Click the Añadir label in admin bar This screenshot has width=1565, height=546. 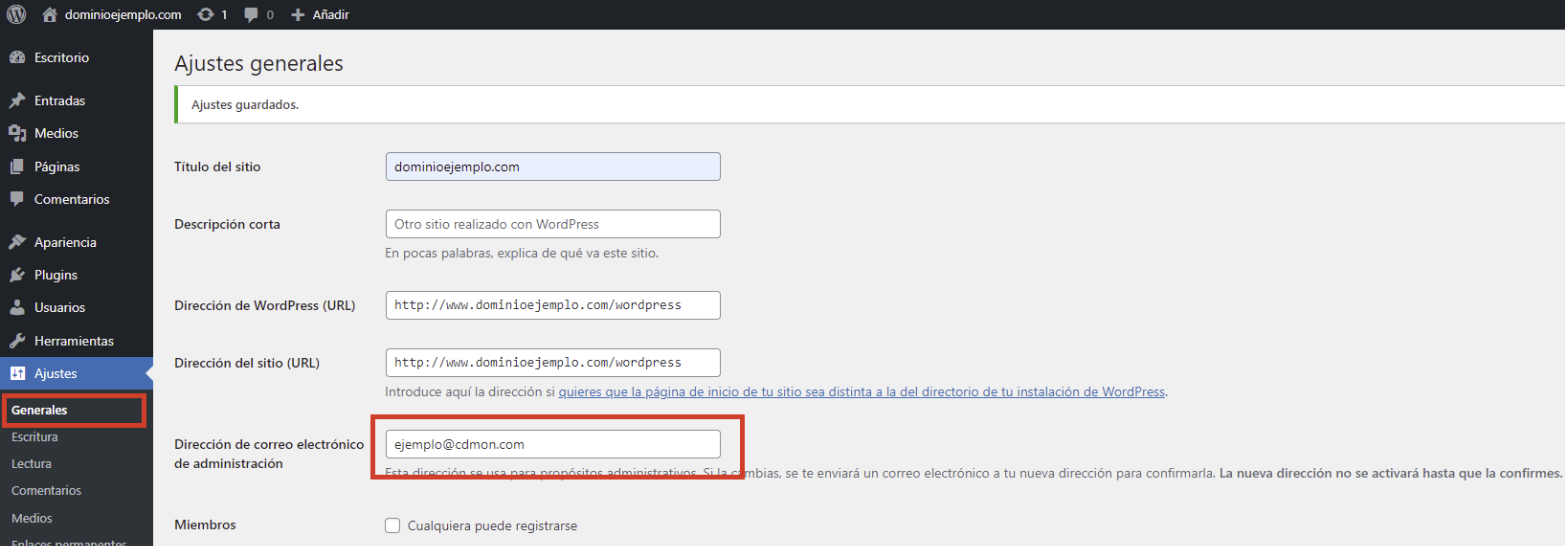(330, 15)
